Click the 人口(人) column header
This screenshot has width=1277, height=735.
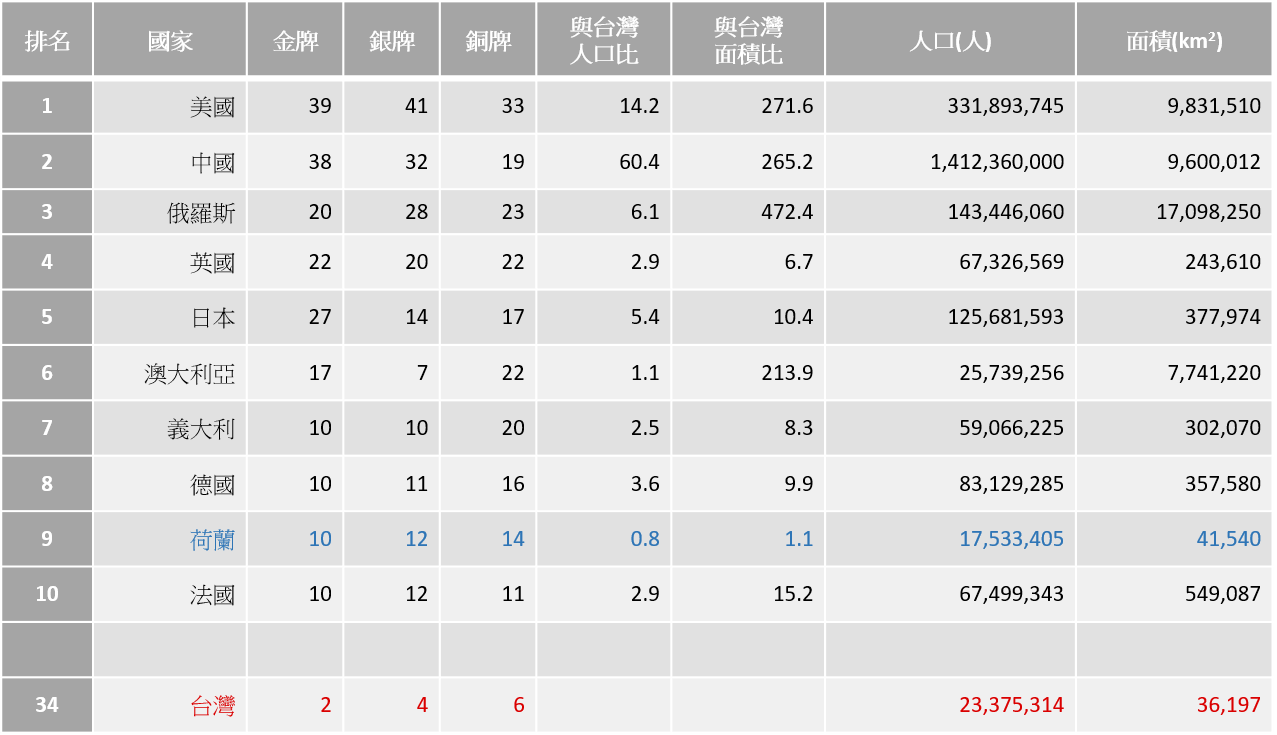(x=950, y=41)
